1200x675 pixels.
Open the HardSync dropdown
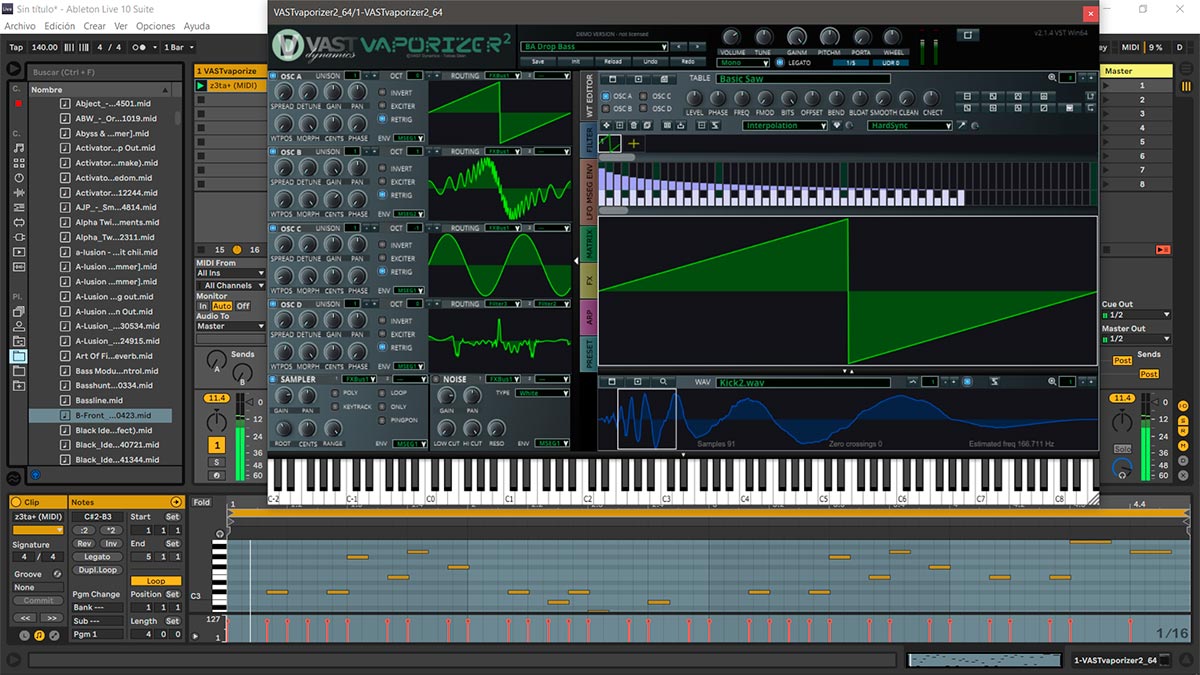(x=910, y=126)
